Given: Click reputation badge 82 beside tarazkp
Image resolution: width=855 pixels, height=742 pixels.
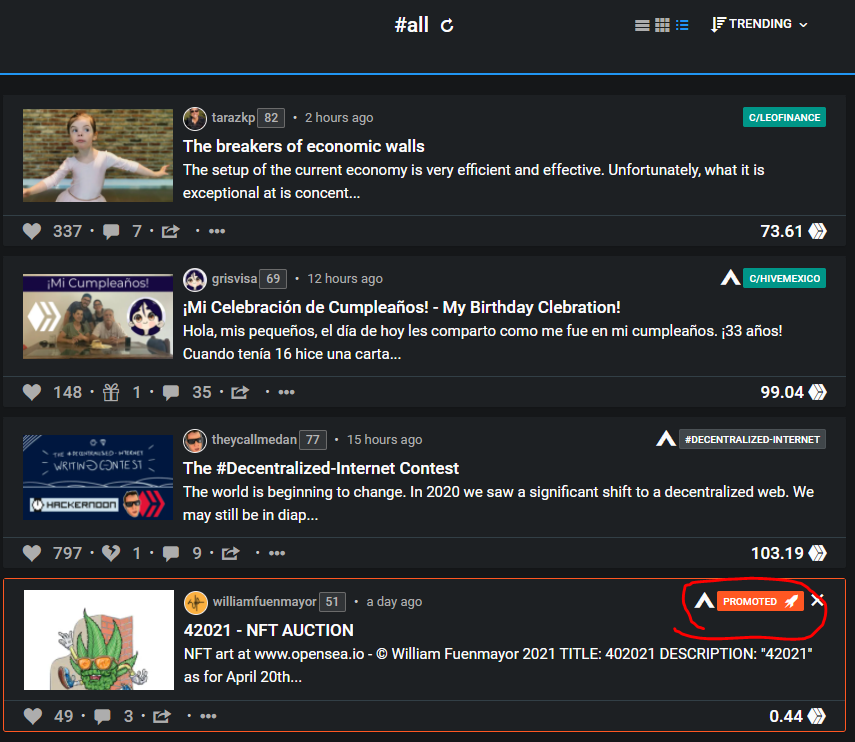Looking at the screenshot, I should pos(271,118).
